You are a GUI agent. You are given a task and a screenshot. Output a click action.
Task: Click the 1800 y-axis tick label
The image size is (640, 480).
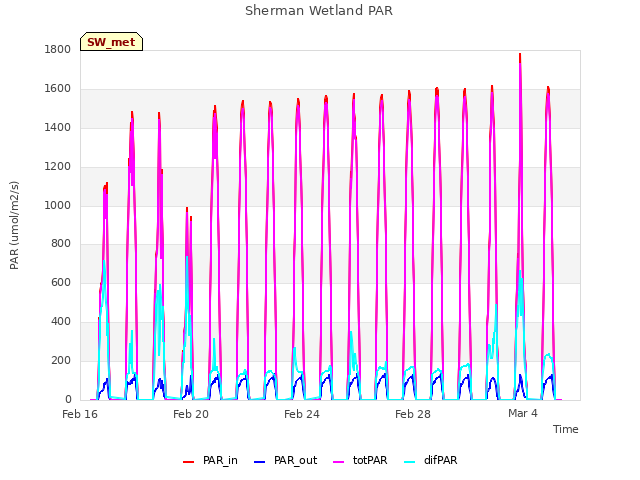(x=58, y=49)
